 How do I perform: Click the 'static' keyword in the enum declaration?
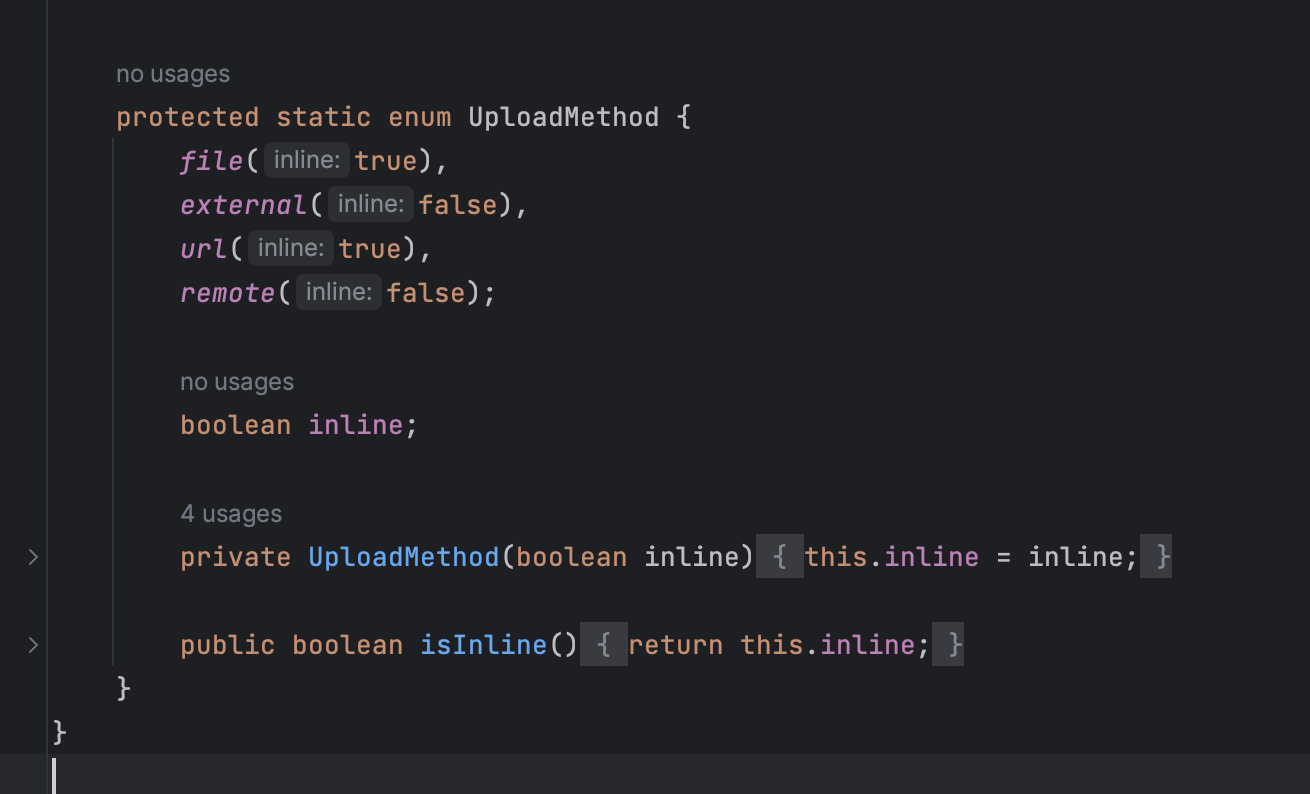[x=324, y=117]
